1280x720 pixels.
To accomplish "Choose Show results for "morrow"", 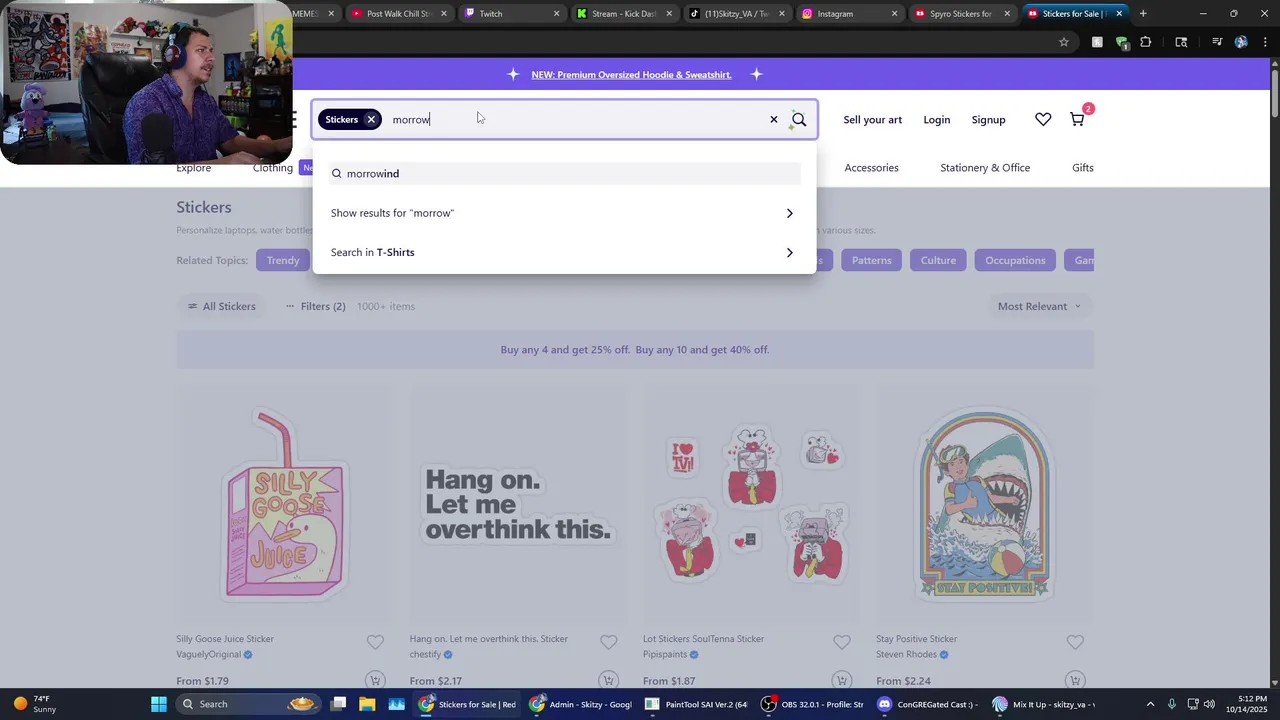I will 565,213.
